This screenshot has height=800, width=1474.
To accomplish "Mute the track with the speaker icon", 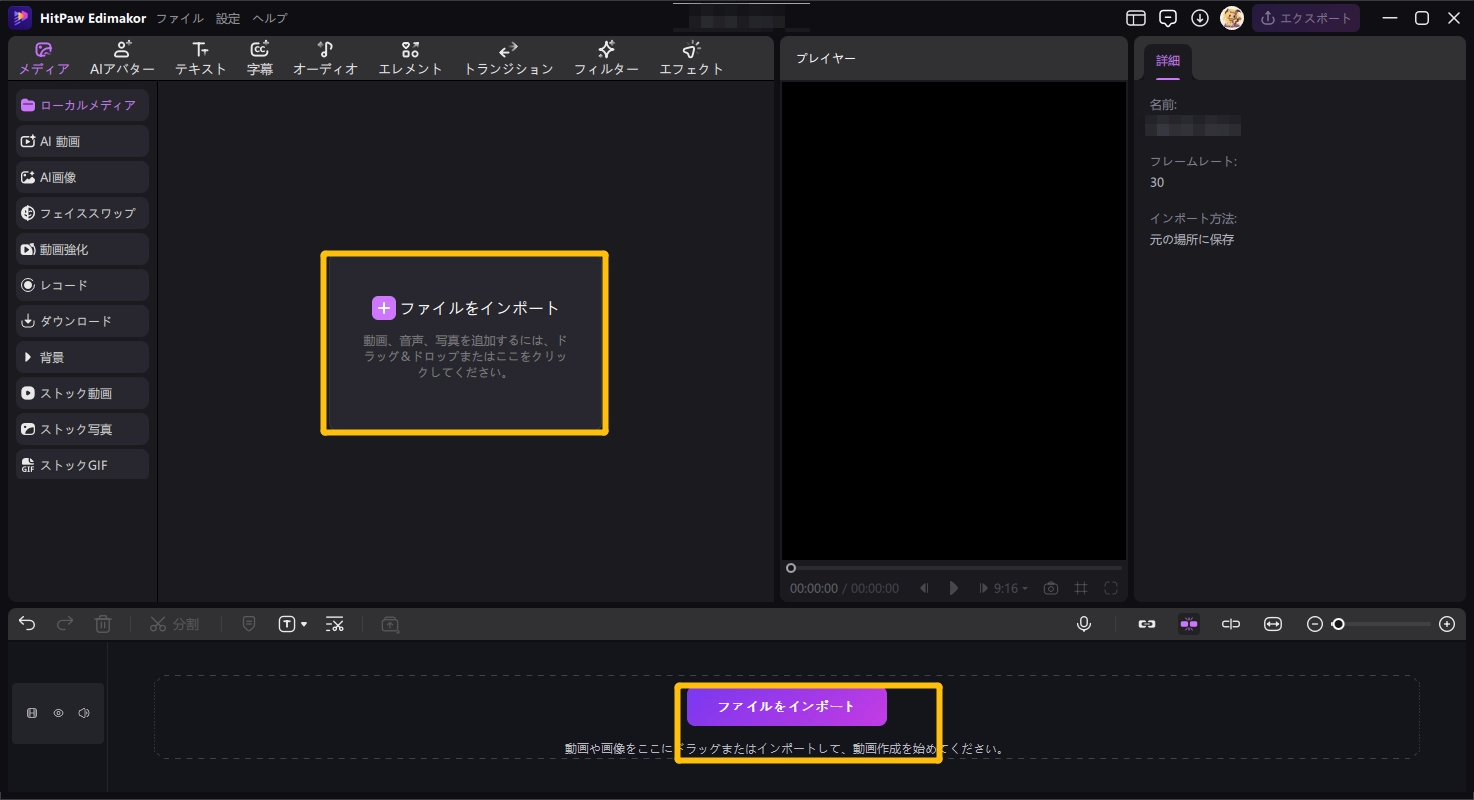I will [84, 713].
